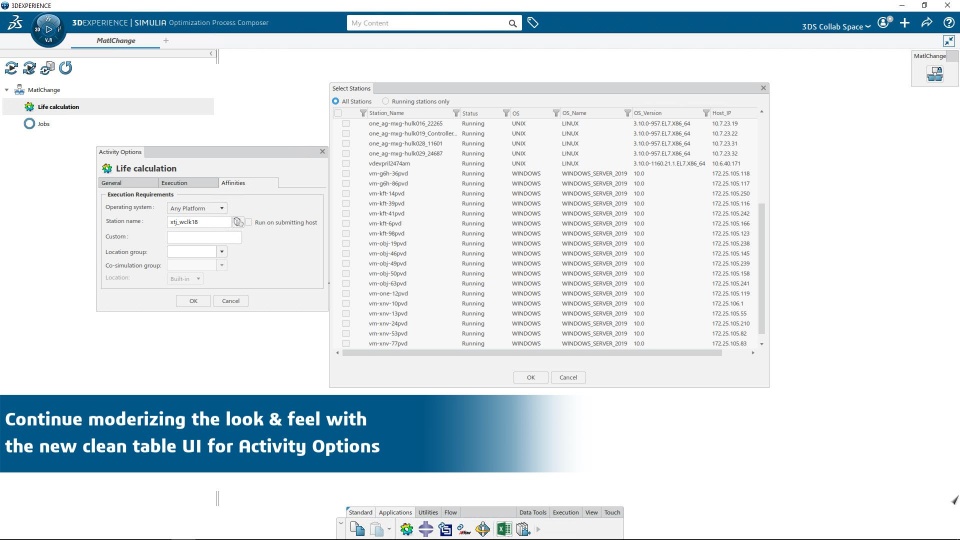Click the expand view icon at top right

coord(949,41)
